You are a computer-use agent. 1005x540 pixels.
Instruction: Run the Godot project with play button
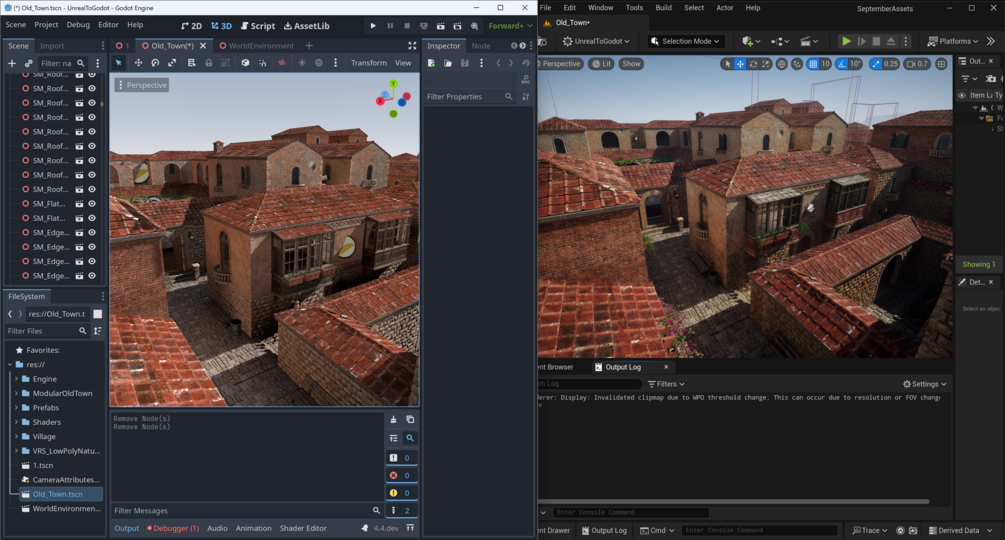(373, 26)
